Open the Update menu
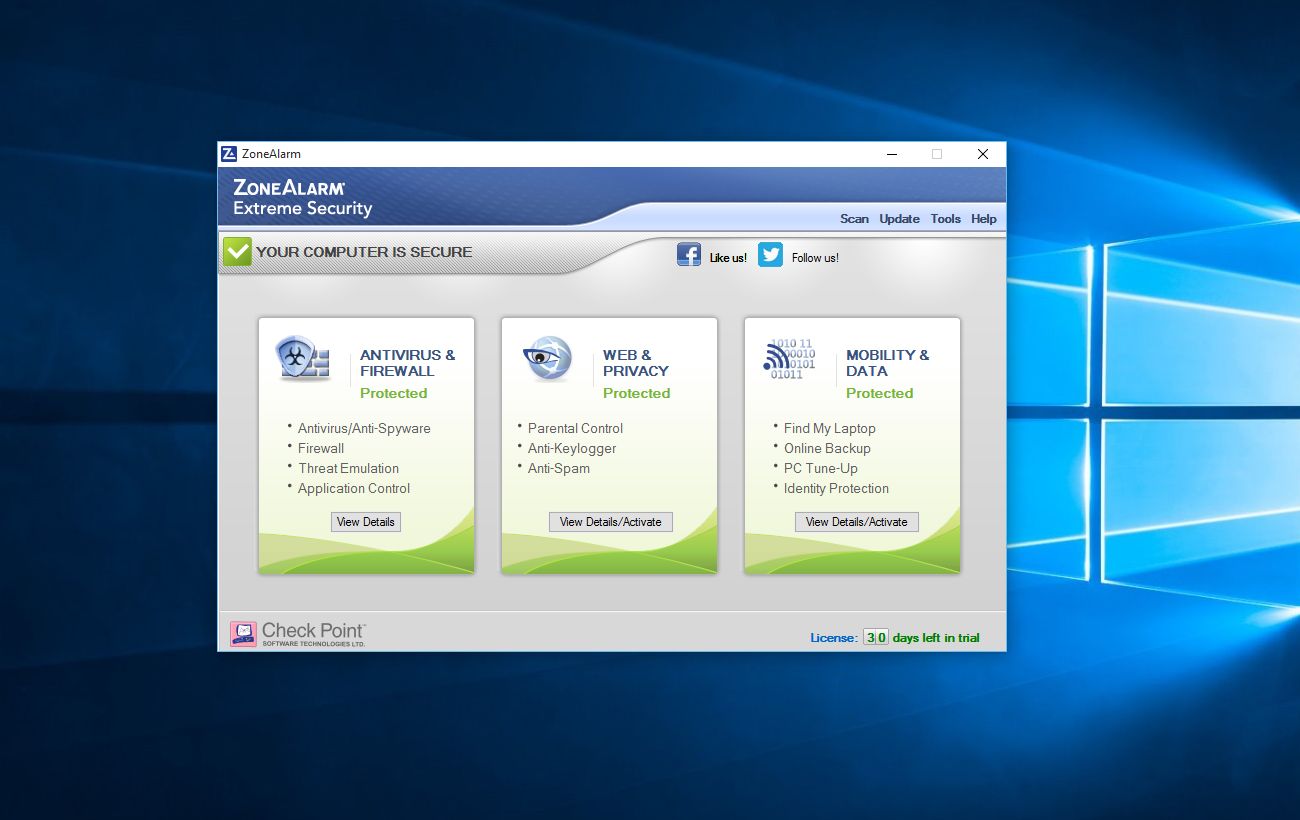Viewport: 1300px width, 820px height. click(899, 219)
